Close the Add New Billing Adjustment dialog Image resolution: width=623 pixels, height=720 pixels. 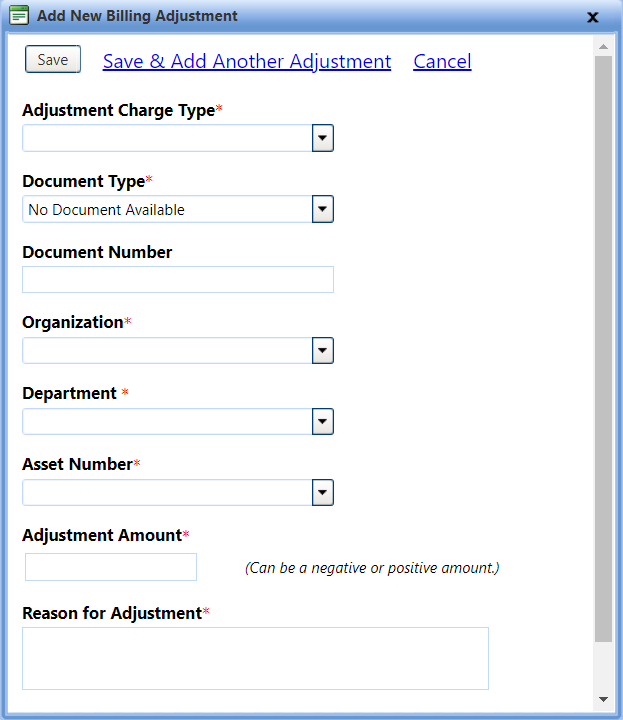(593, 17)
